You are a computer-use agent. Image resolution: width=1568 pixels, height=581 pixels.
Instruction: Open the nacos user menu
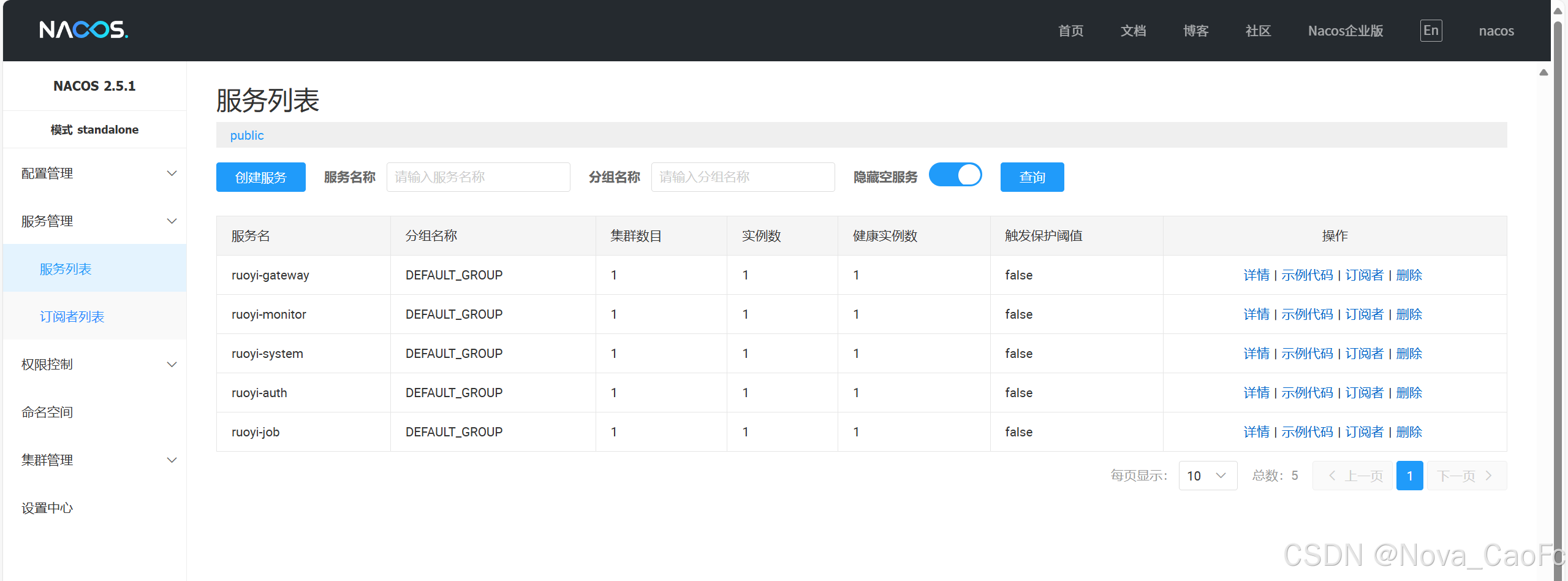(x=1496, y=31)
